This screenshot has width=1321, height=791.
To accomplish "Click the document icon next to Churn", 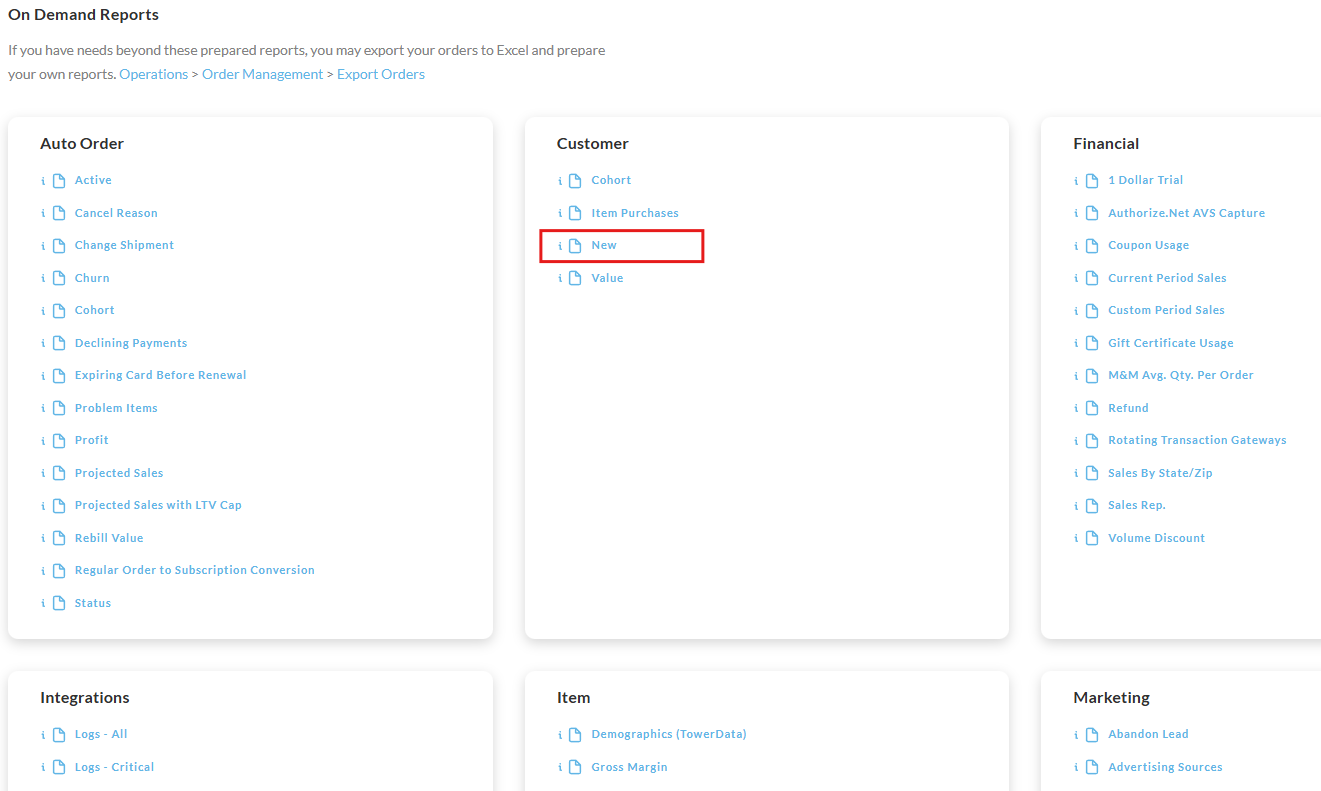I will (x=59, y=278).
